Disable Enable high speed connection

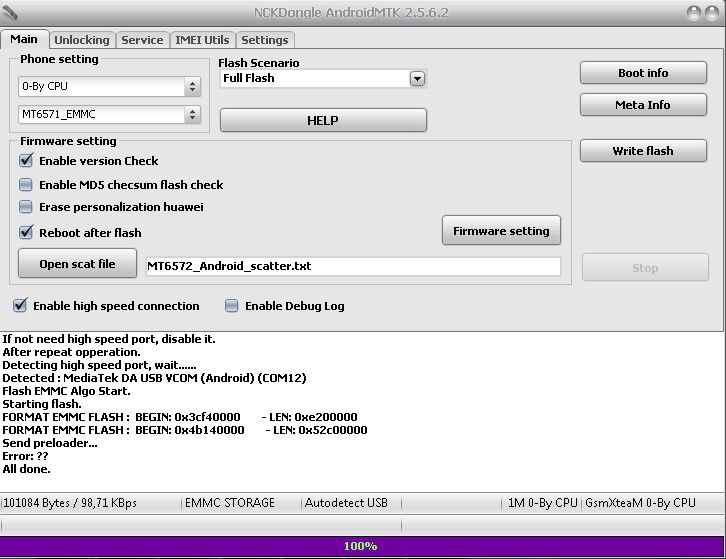(20, 306)
